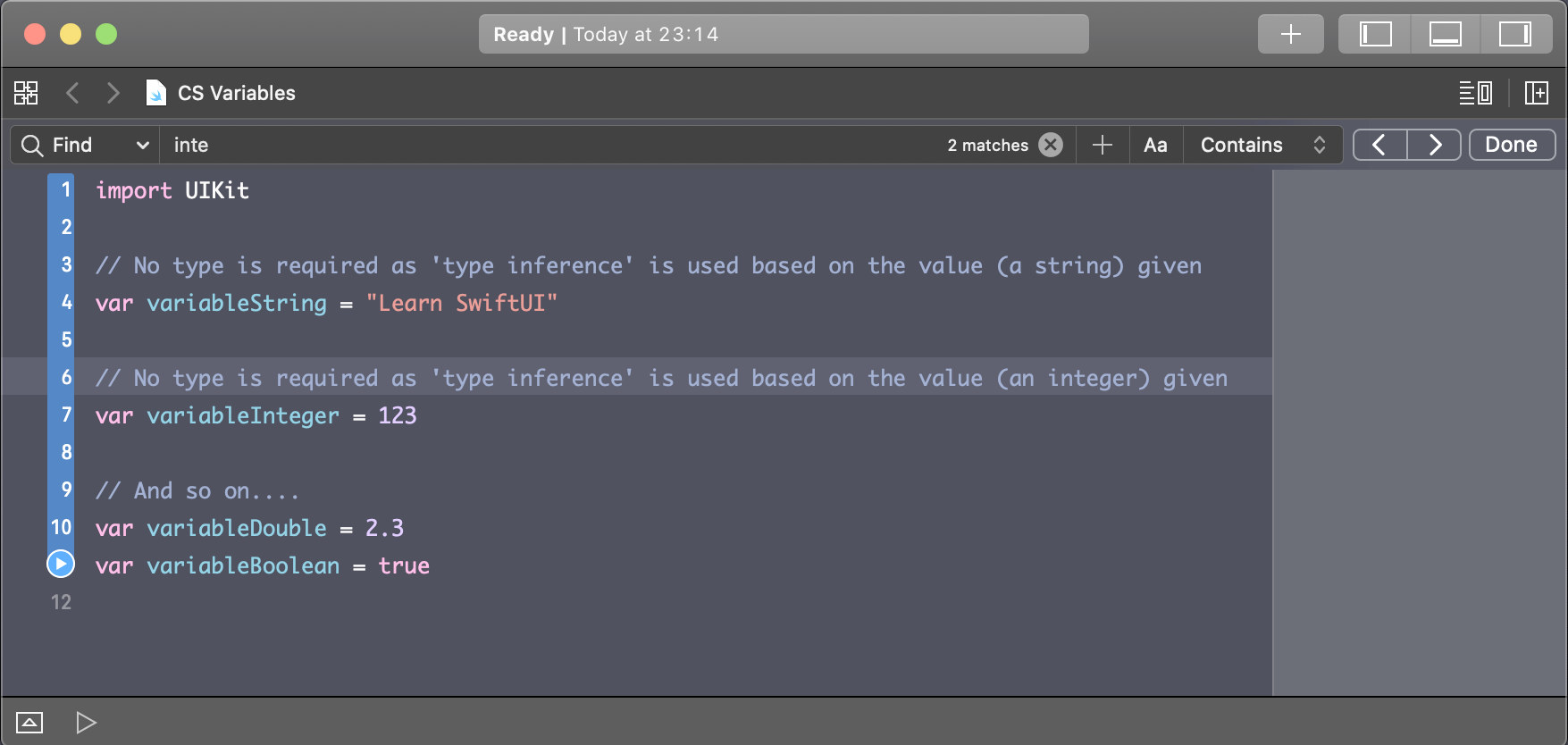Image resolution: width=1568 pixels, height=745 pixels.
Task: Click line number 12 in gutter
Action: (x=61, y=602)
